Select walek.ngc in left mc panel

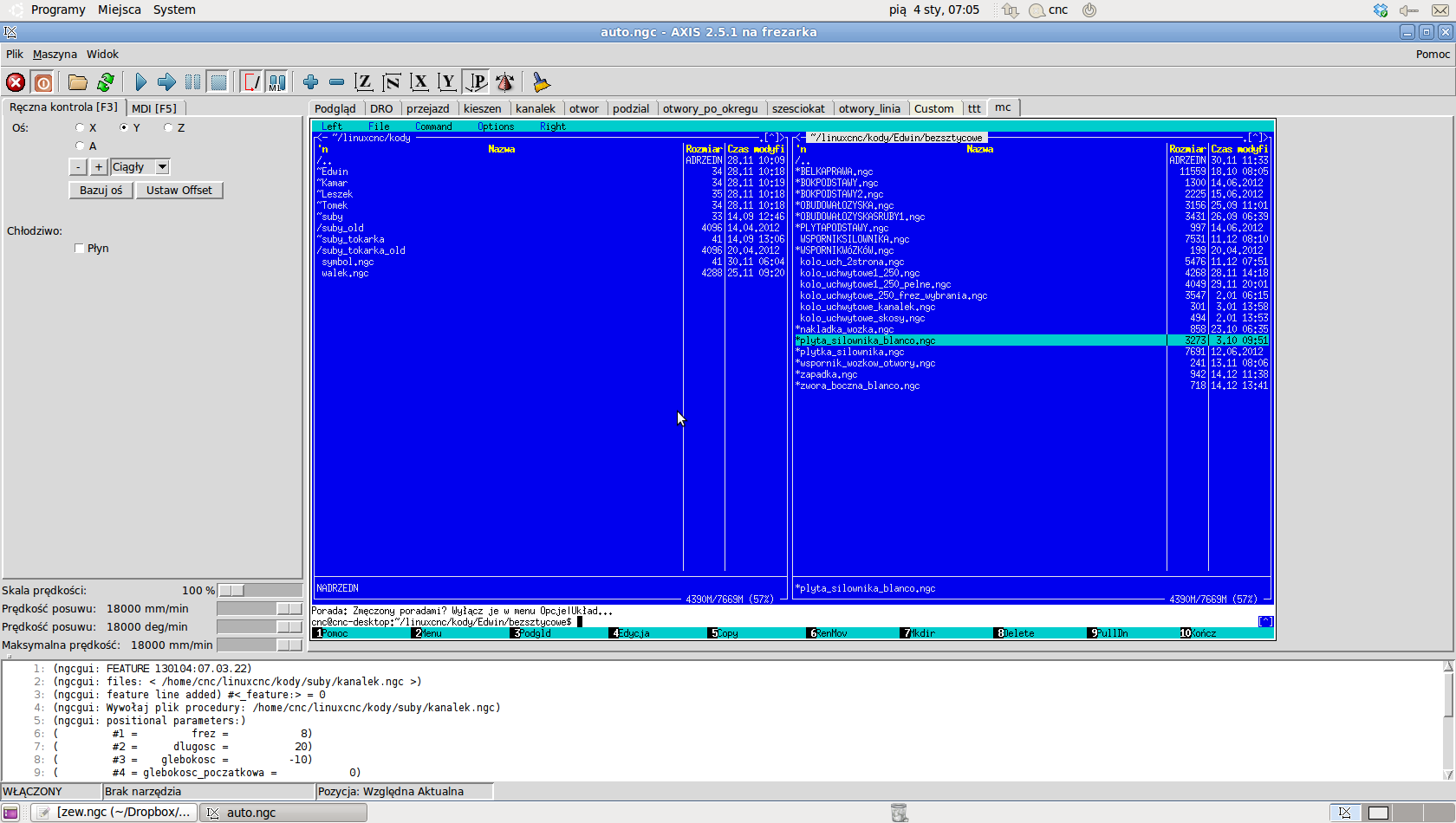tap(550, 273)
